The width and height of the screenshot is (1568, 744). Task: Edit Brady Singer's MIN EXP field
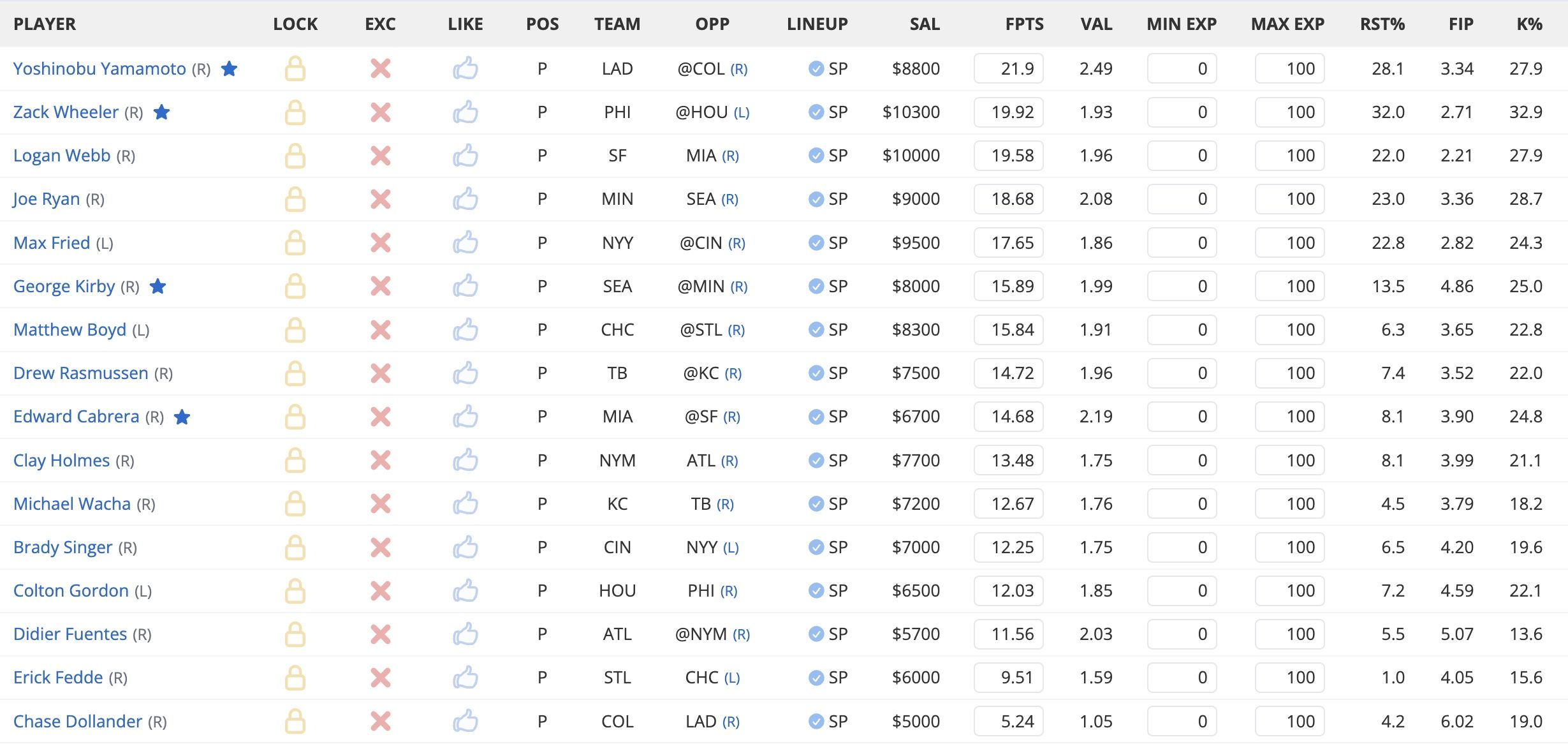pyautogui.click(x=1182, y=547)
